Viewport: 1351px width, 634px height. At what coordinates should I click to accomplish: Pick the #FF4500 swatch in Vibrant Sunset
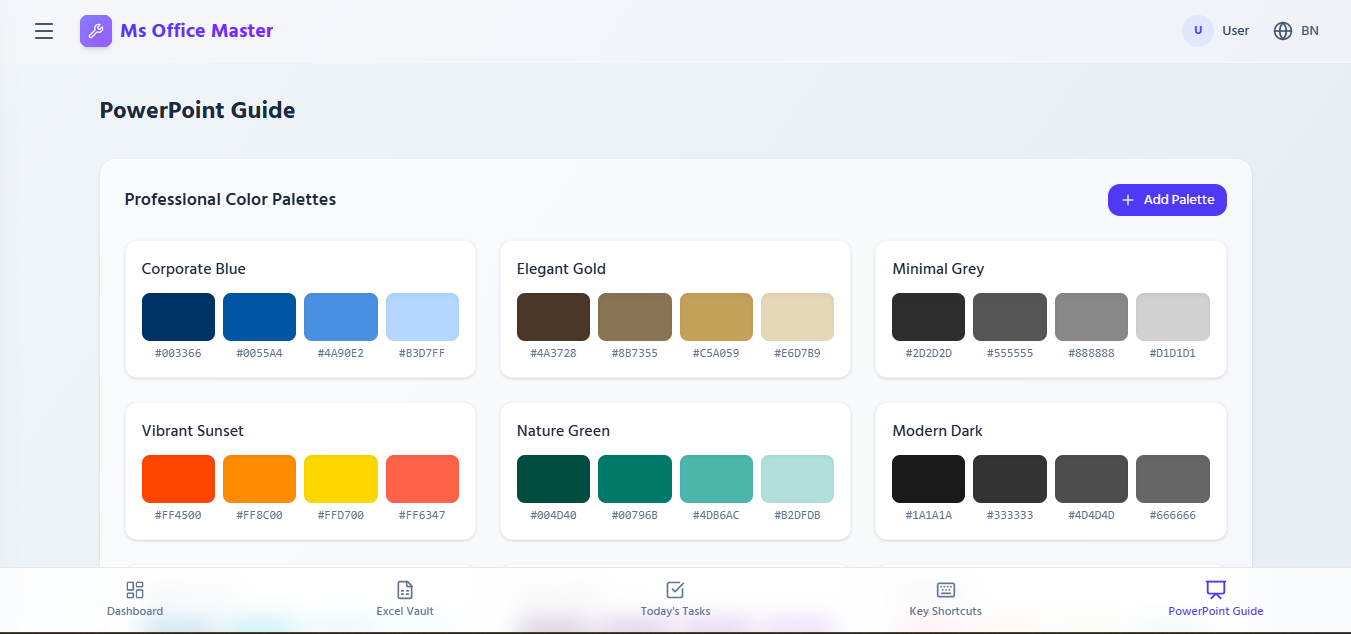pyautogui.click(x=178, y=479)
